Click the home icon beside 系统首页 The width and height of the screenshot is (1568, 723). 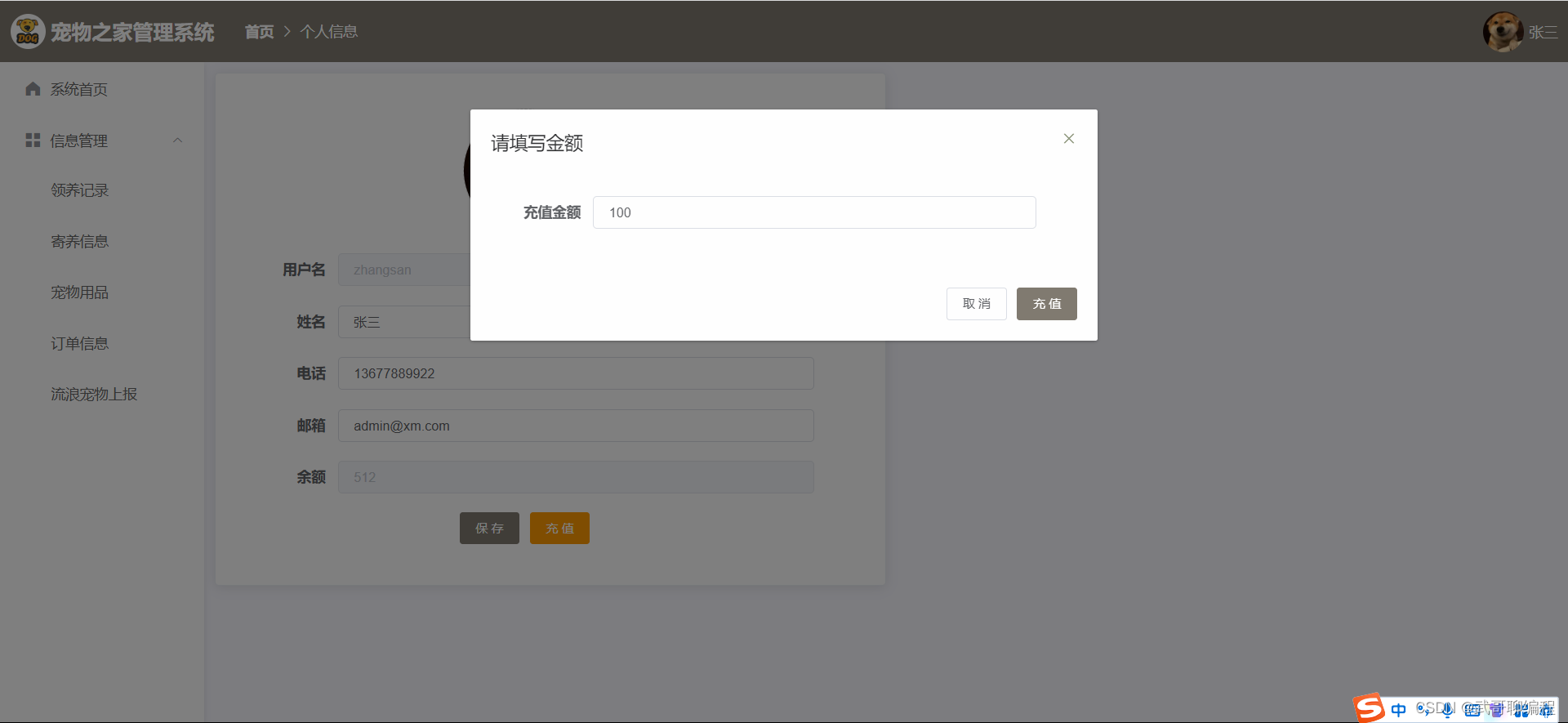[x=33, y=89]
